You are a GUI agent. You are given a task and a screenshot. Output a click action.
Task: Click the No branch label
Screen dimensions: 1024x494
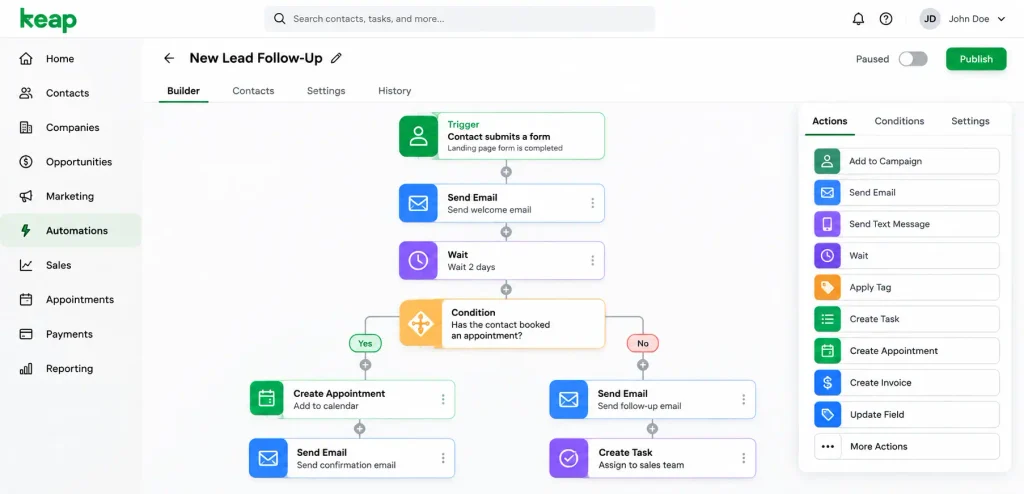click(x=643, y=343)
